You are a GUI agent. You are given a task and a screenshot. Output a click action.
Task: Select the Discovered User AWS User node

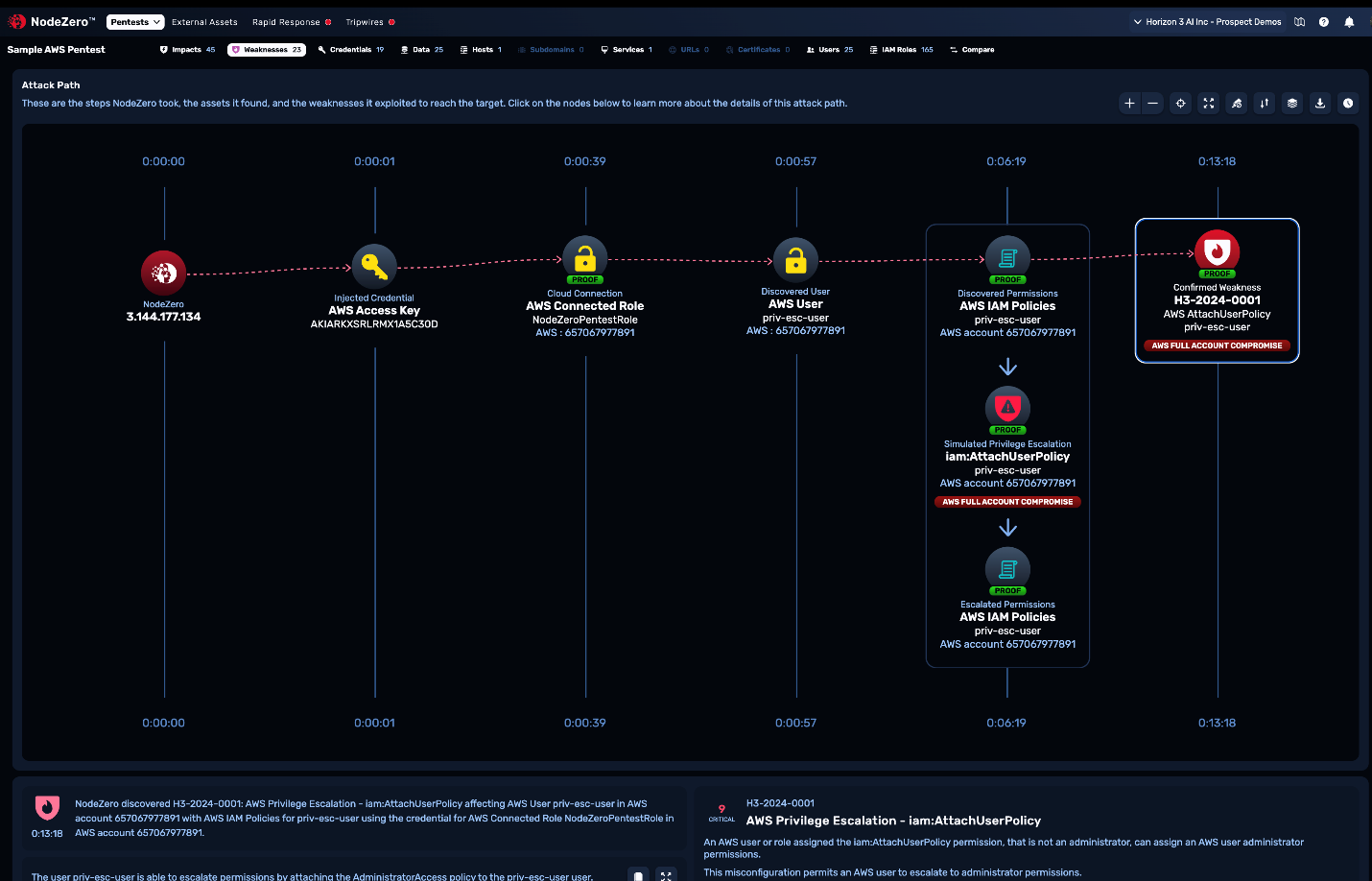[x=795, y=259]
